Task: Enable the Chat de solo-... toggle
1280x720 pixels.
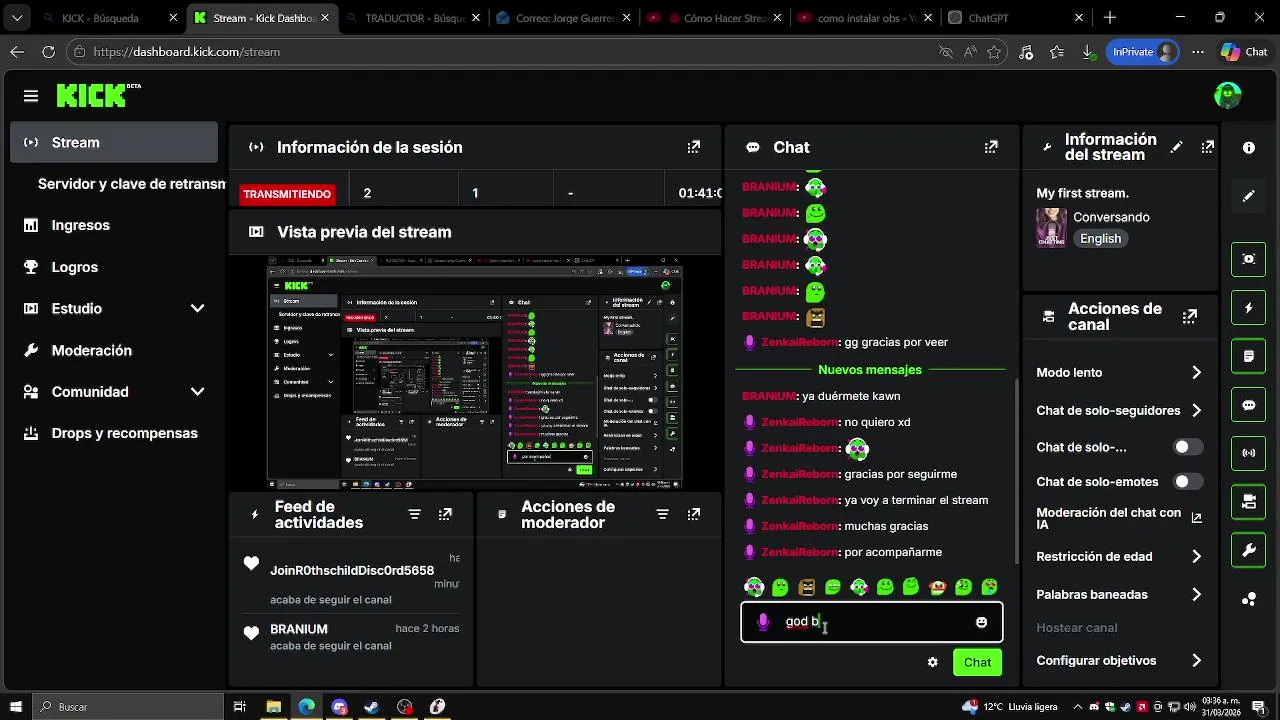Action: click(1188, 447)
